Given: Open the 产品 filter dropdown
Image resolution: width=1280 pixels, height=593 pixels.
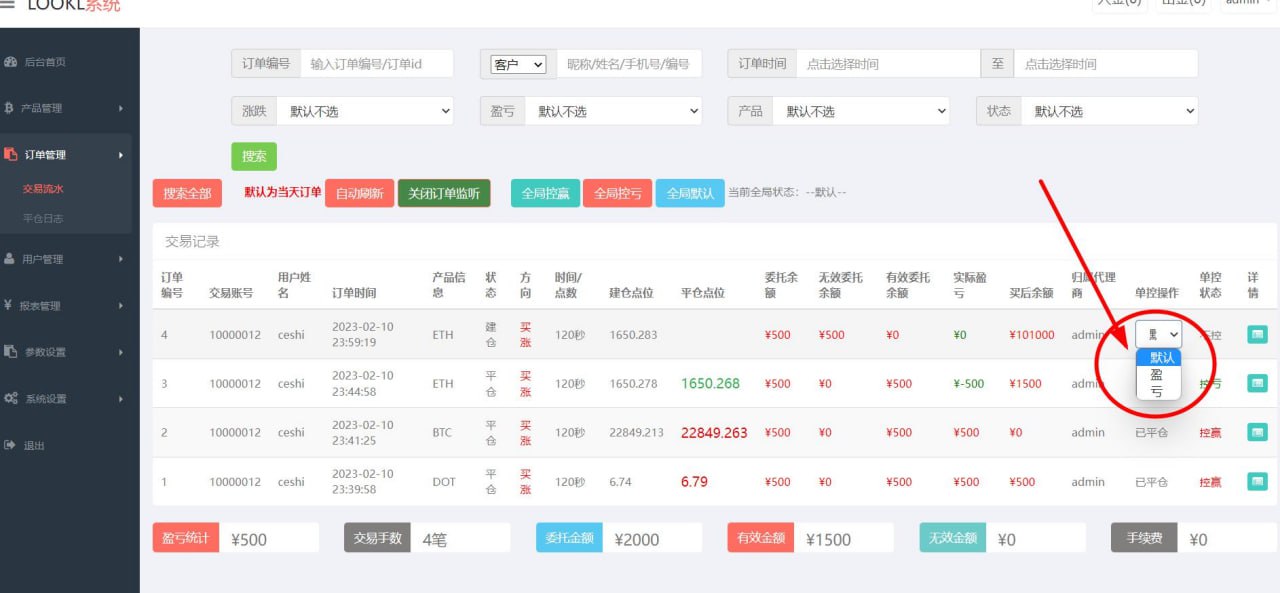Looking at the screenshot, I should point(860,111).
